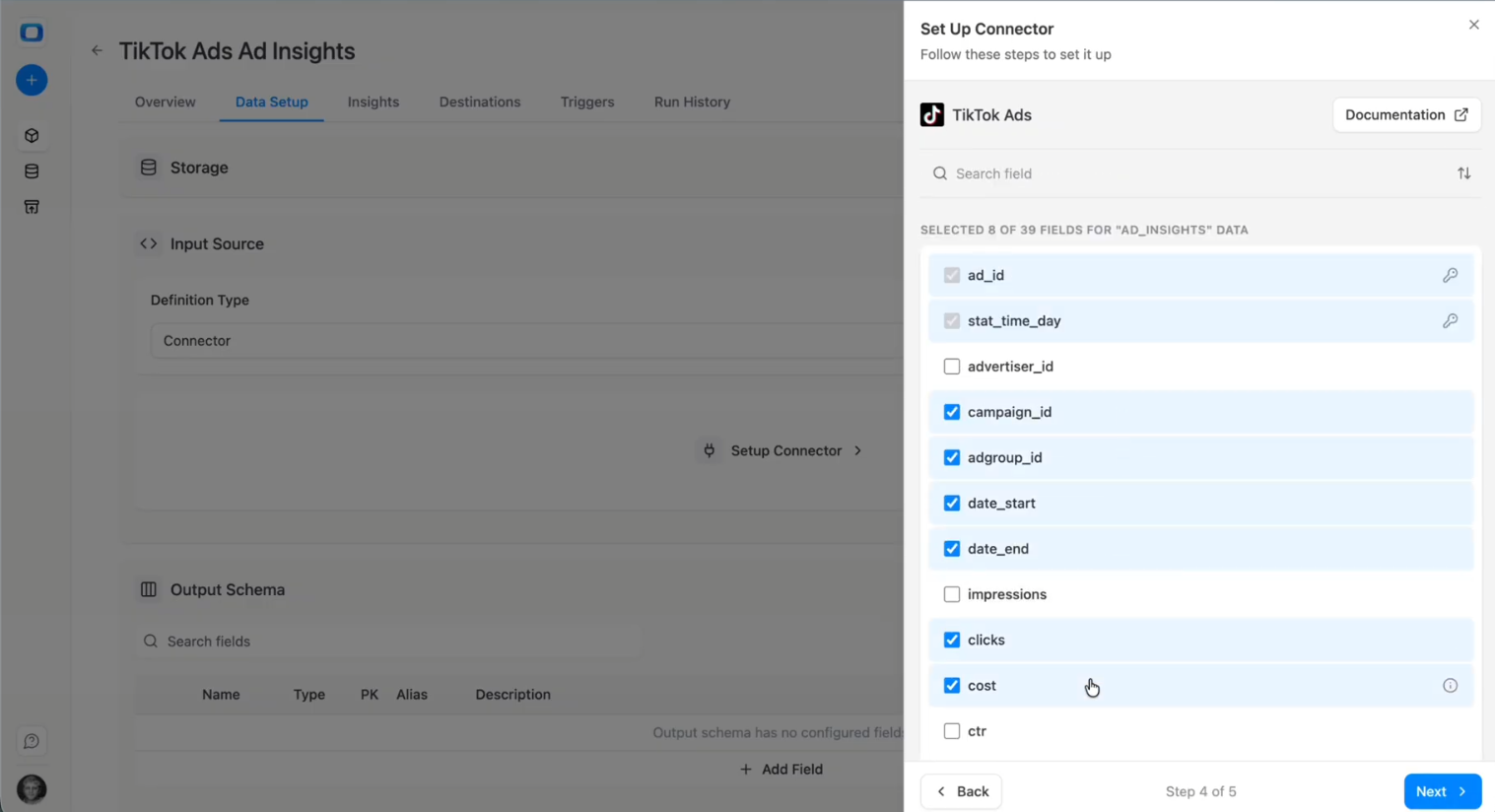Switch to the Run History tab
The image size is (1495, 812).
(x=691, y=101)
